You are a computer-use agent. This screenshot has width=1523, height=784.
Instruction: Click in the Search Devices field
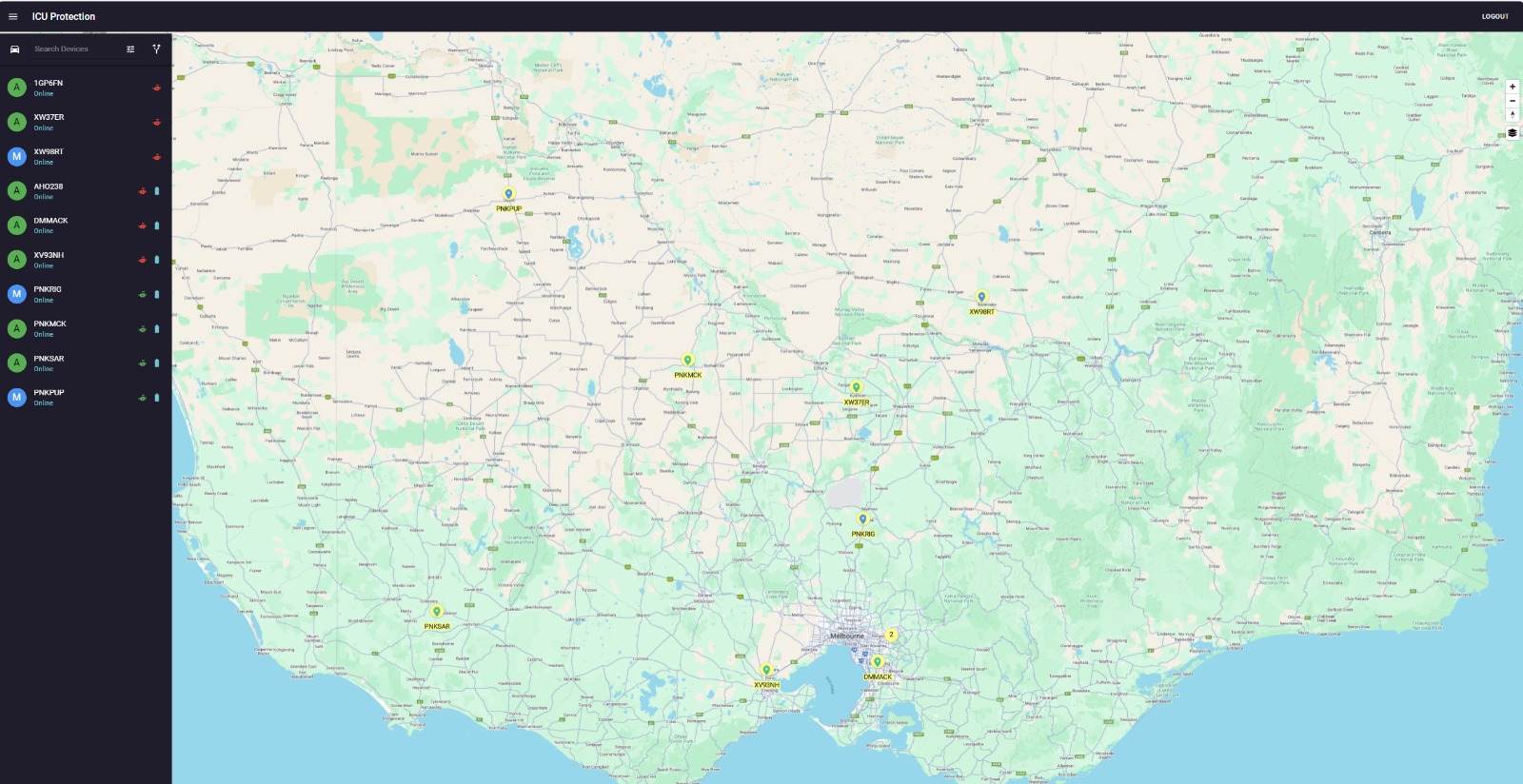pos(76,49)
